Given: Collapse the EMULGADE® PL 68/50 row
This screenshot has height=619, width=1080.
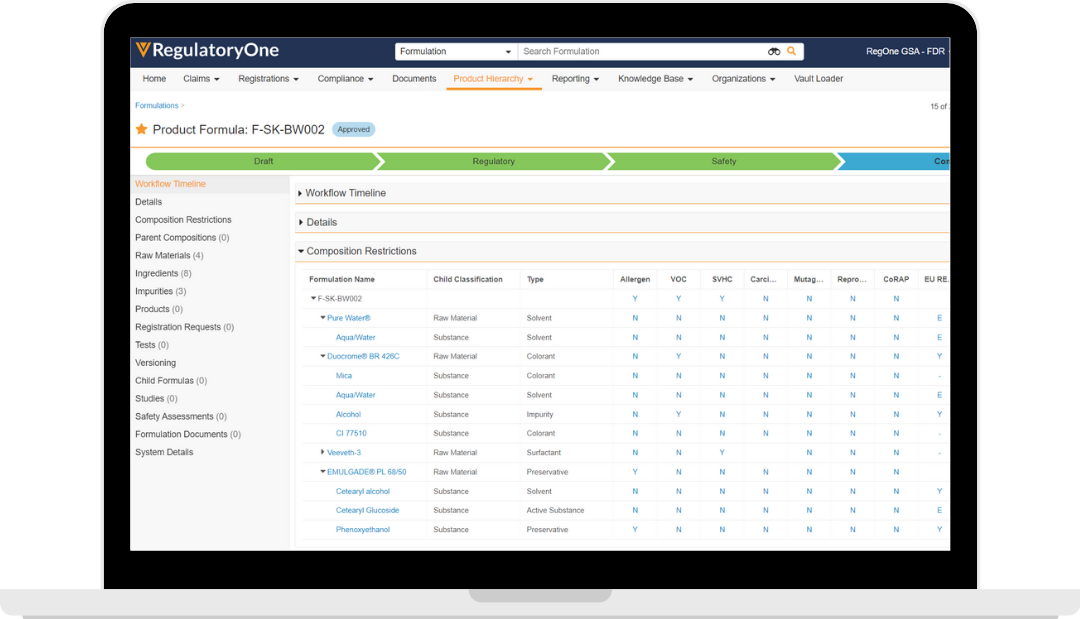Looking at the screenshot, I should pos(322,472).
